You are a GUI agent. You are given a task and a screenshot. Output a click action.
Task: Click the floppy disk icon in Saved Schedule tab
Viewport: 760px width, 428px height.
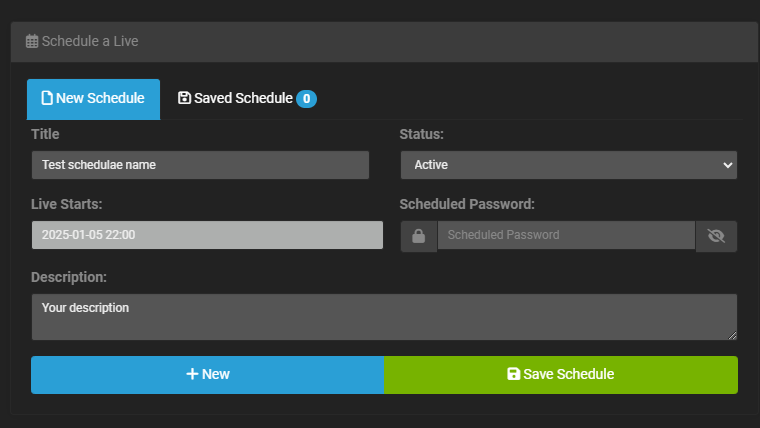[184, 98]
